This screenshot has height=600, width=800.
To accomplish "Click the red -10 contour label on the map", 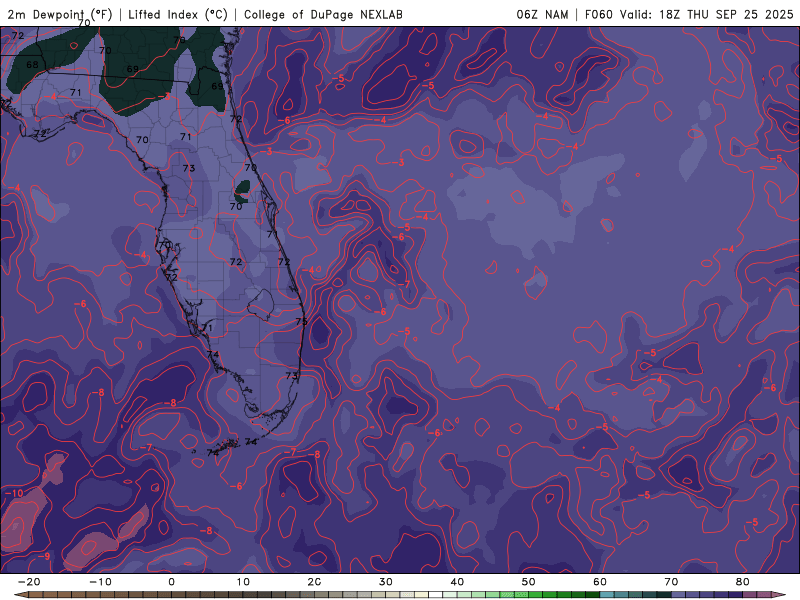I will click(x=14, y=493).
